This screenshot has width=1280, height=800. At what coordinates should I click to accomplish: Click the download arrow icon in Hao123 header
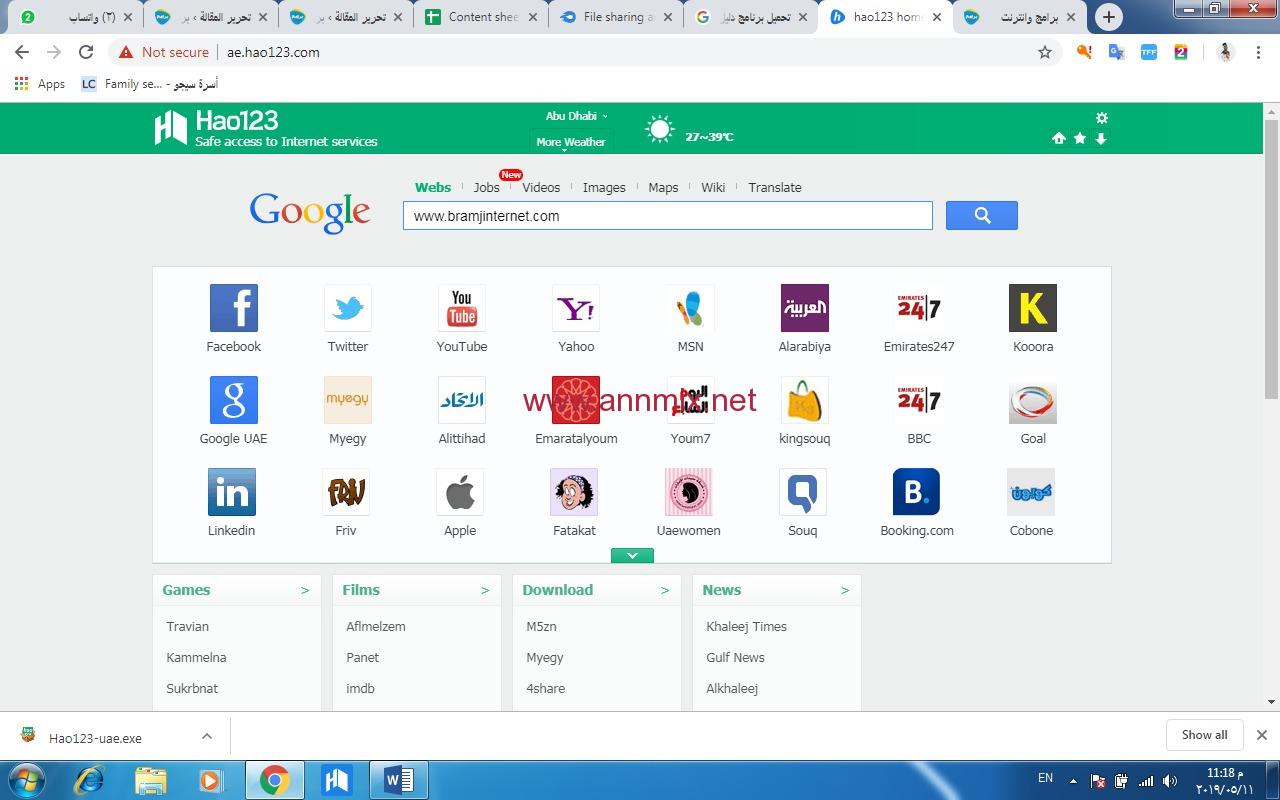1101,139
